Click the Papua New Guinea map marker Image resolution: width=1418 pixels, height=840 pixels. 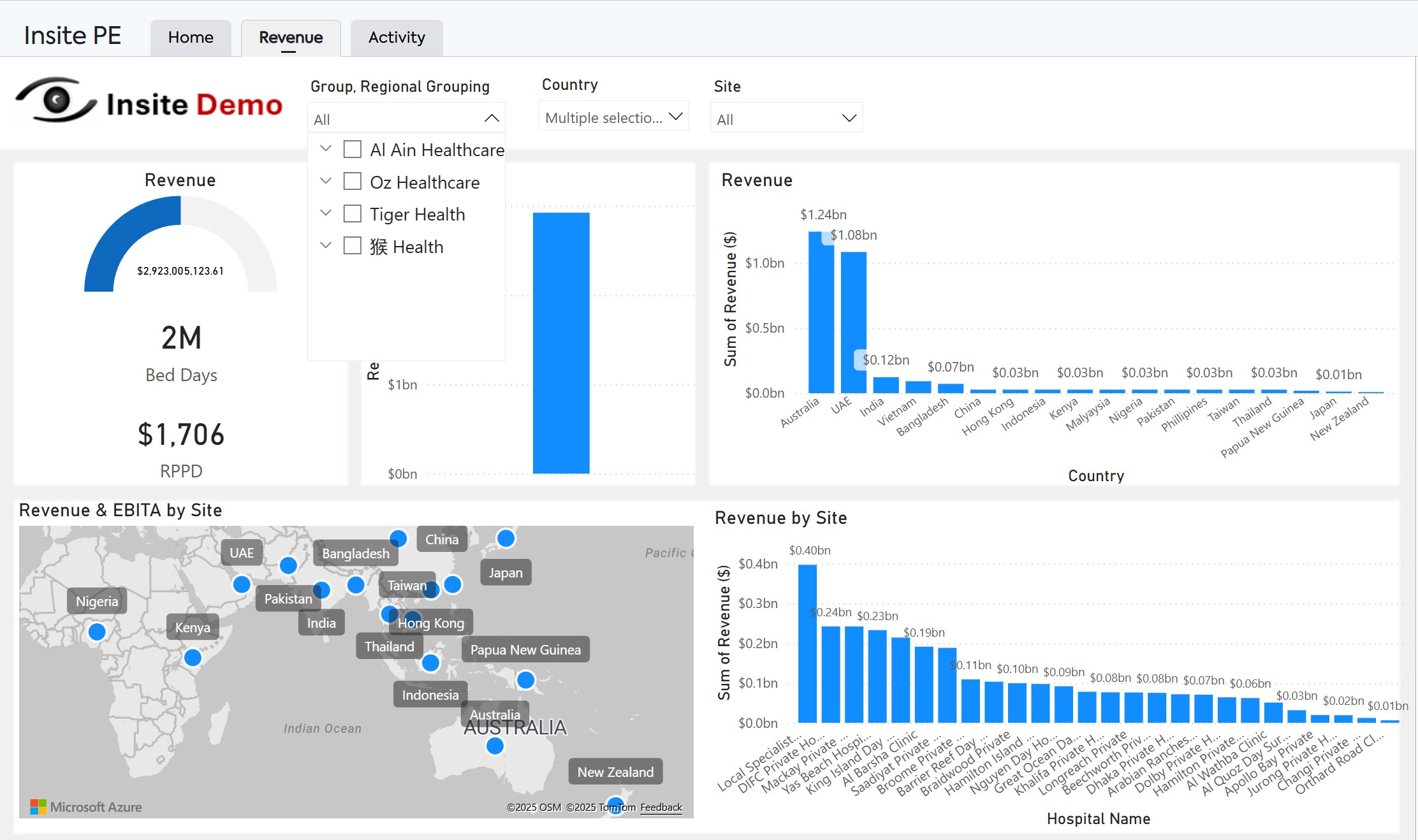(525, 680)
